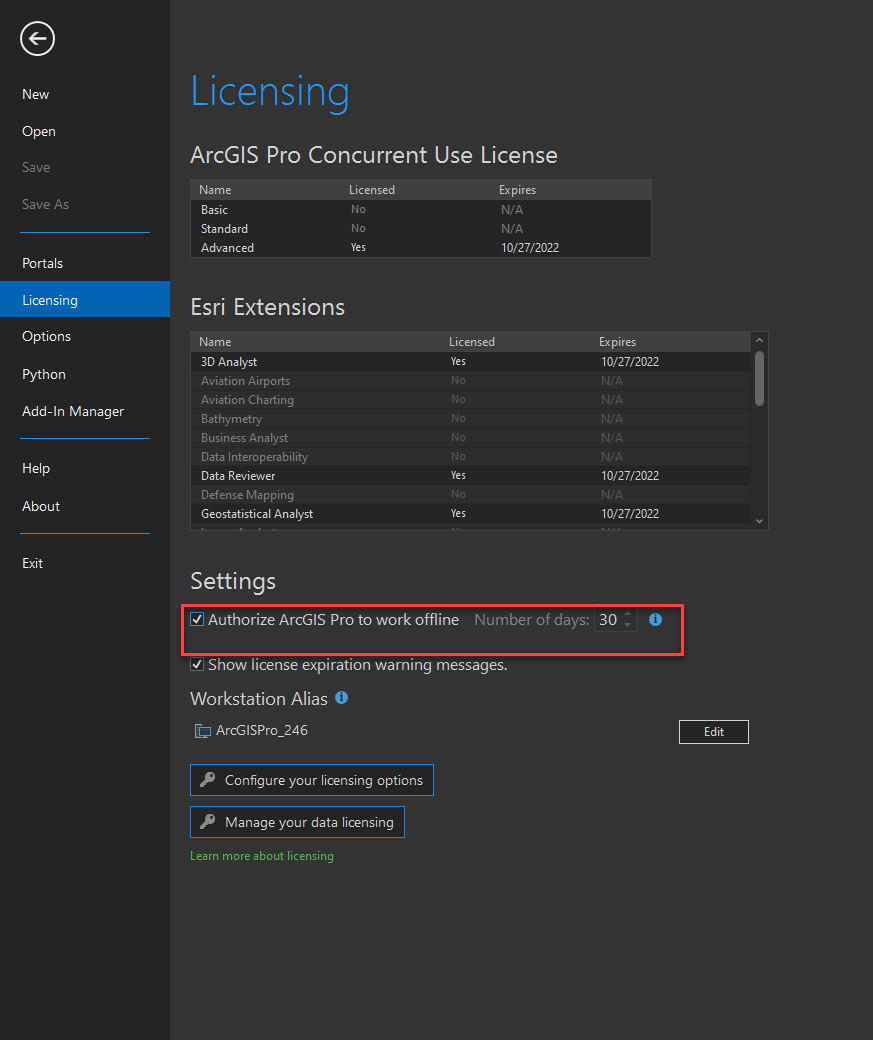Click the Number of days value field
This screenshot has height=1040, width=873.
[x=608, y=619]
